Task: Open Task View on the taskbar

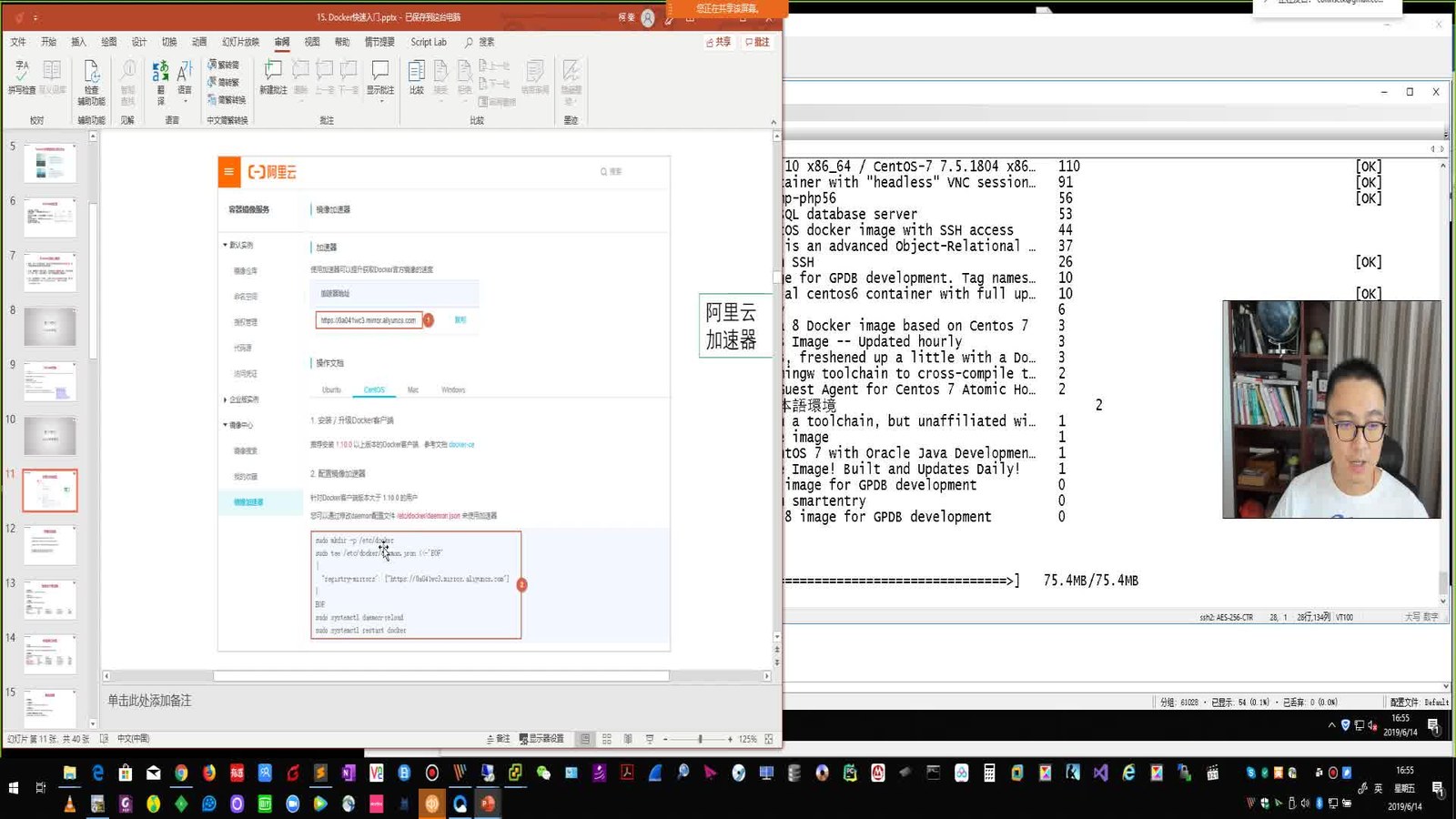Action: 41,788
